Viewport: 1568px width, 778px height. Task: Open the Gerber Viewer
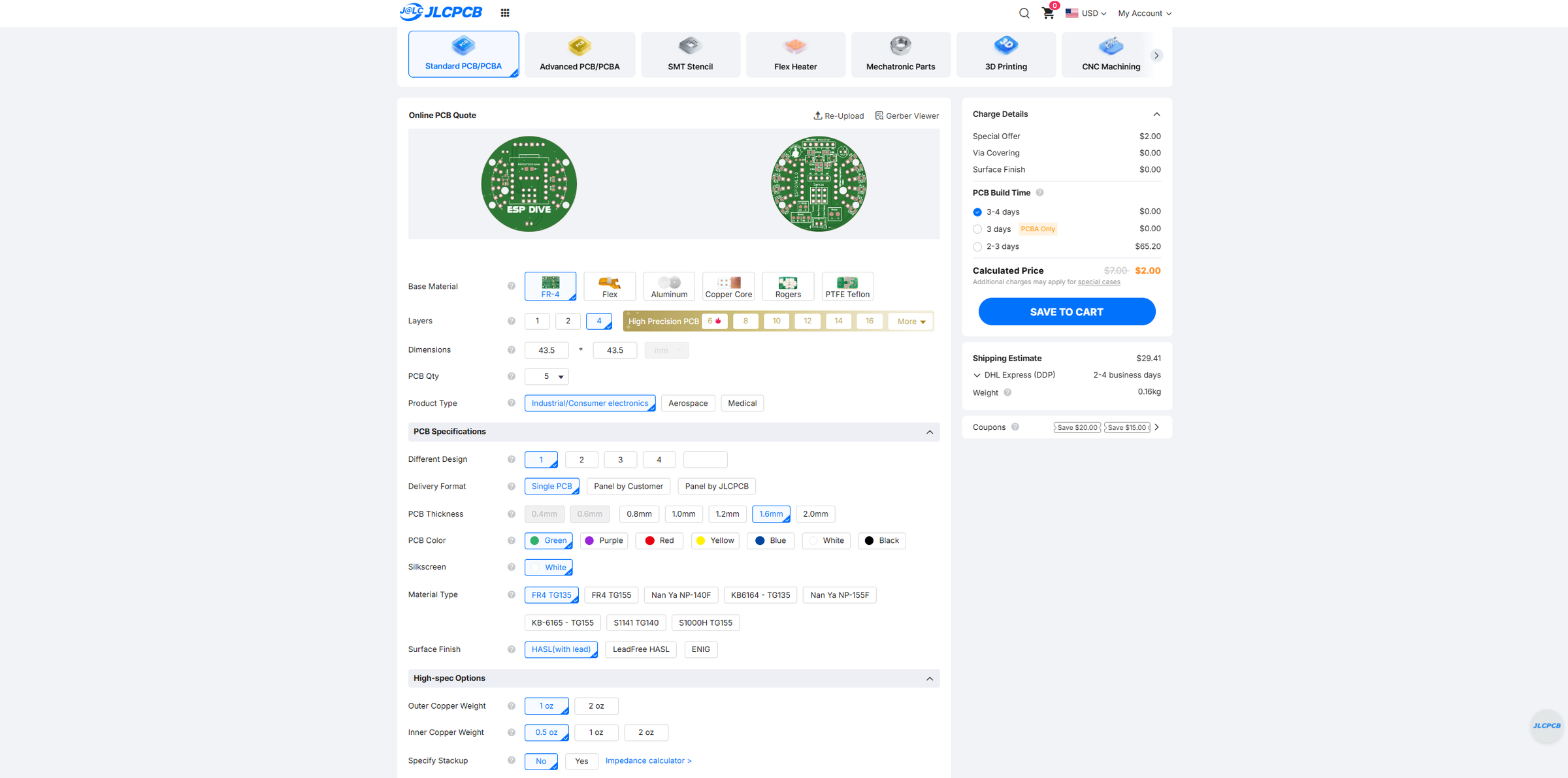coord(907,116)
